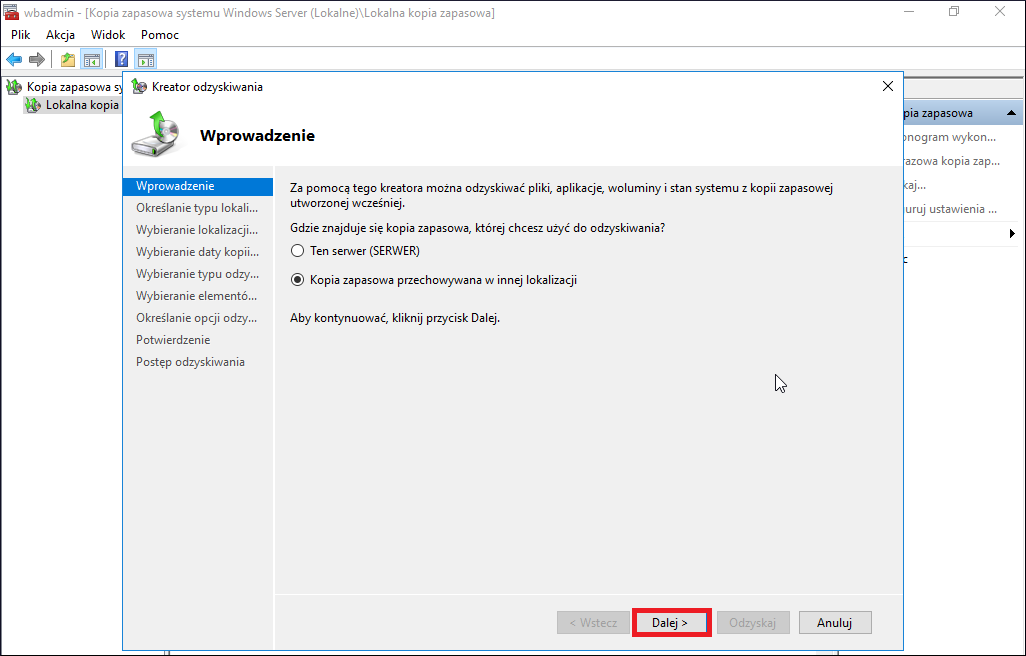The image size is (1026, 656).
Task: Open the Widok menu
Action: pyautogui.click(x=108, y=35)
